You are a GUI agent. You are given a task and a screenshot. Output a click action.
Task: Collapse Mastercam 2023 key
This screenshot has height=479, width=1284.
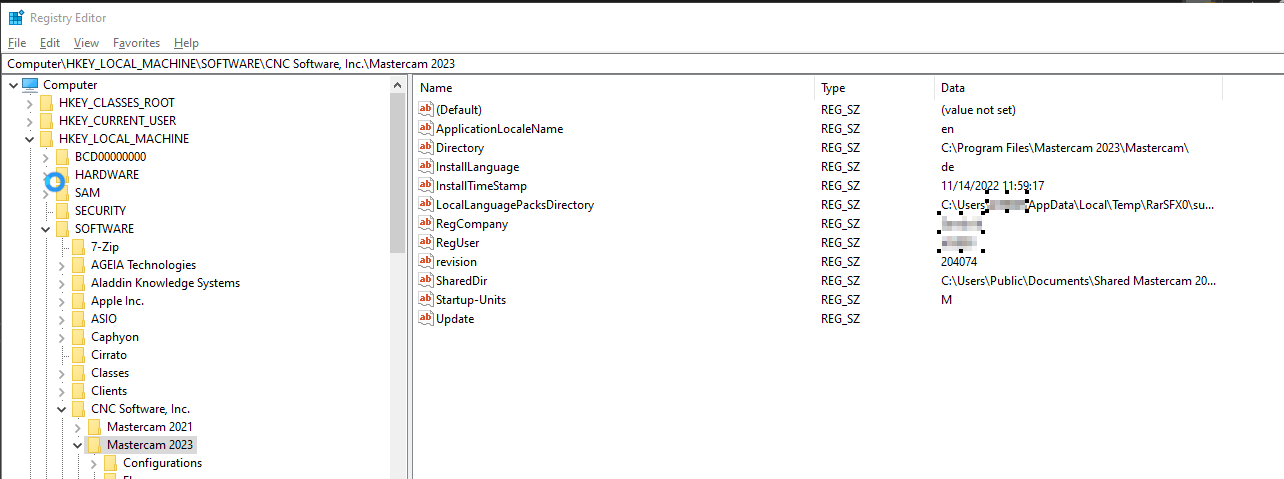click(x=76, y=445)
